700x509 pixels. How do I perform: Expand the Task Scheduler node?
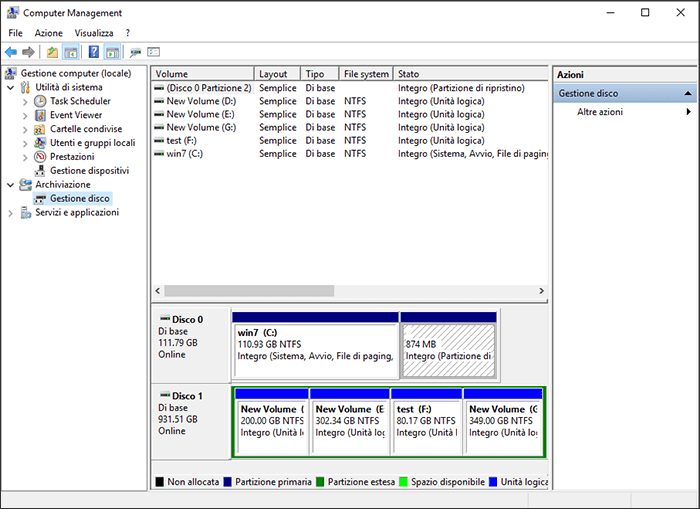(x=25, y=102)
